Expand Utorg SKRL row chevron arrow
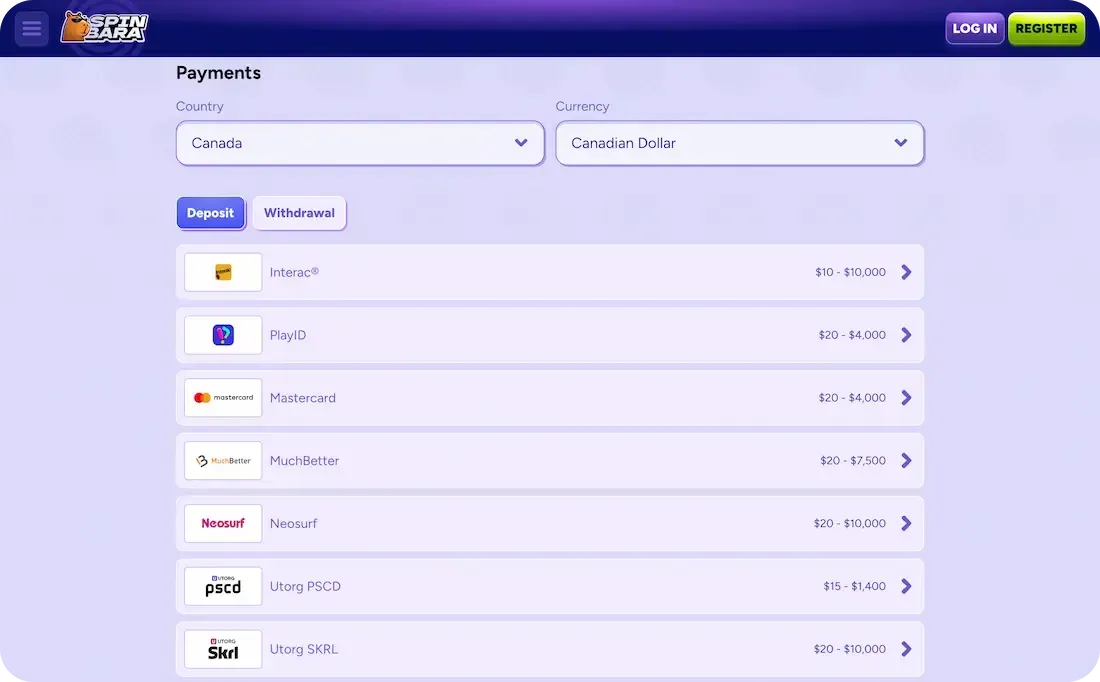 click(906, 649)
